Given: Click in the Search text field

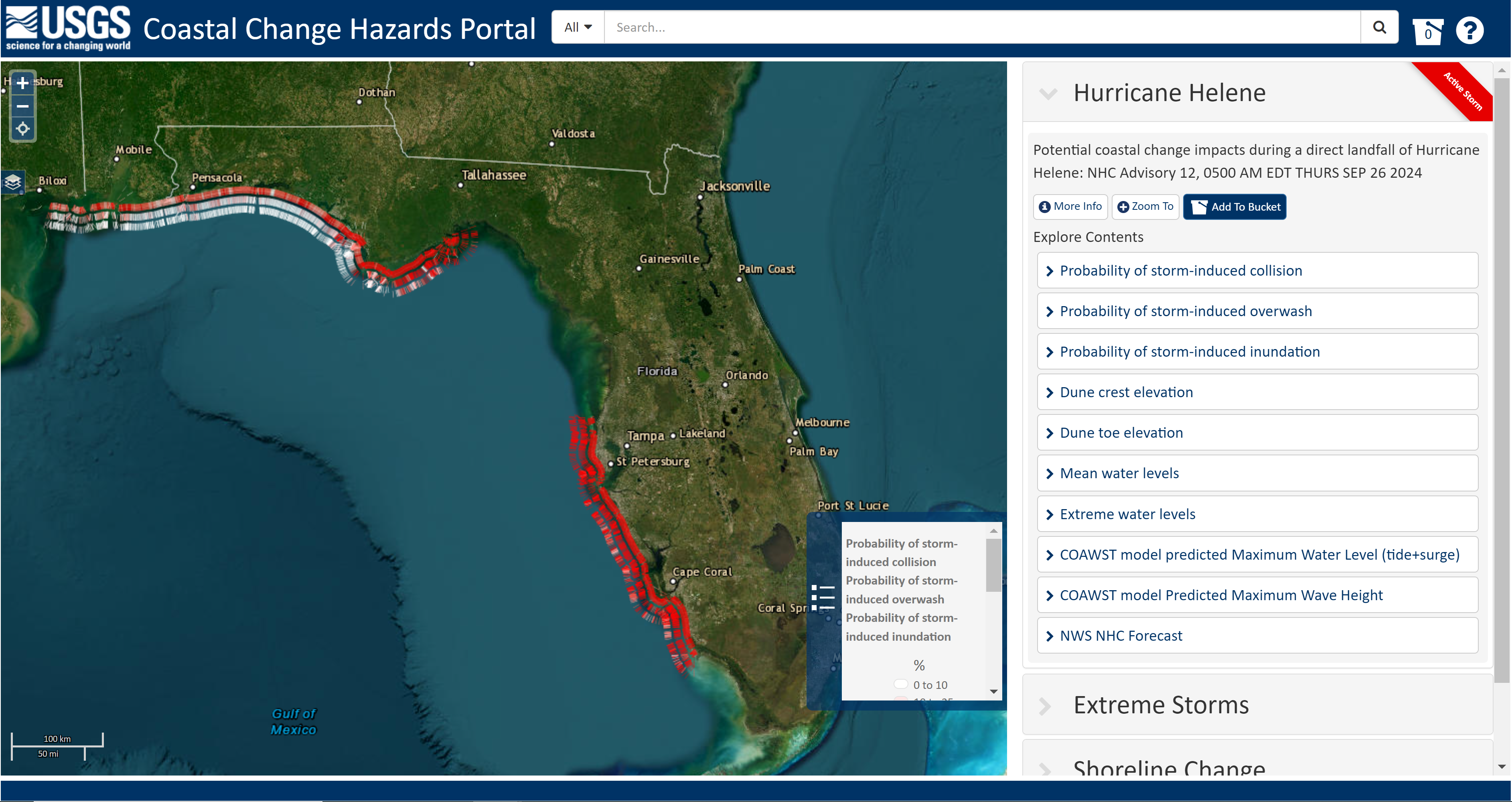Looking at the screenshot, I should coord(980,27).
